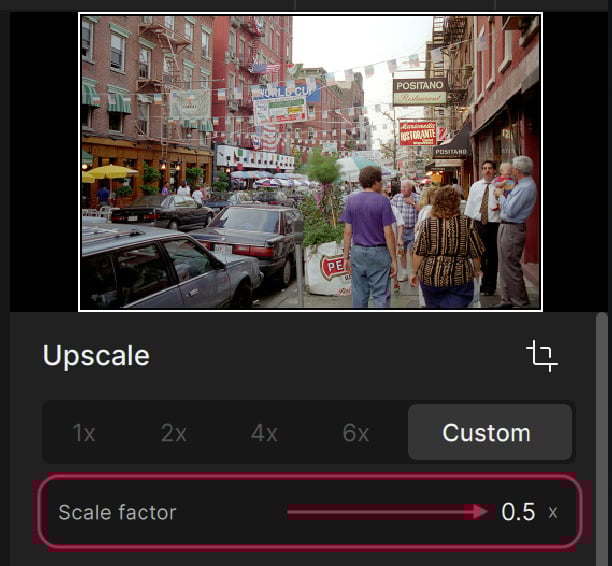
Task: Click the Upscale section heading
Action: click(x=96, y=356)
